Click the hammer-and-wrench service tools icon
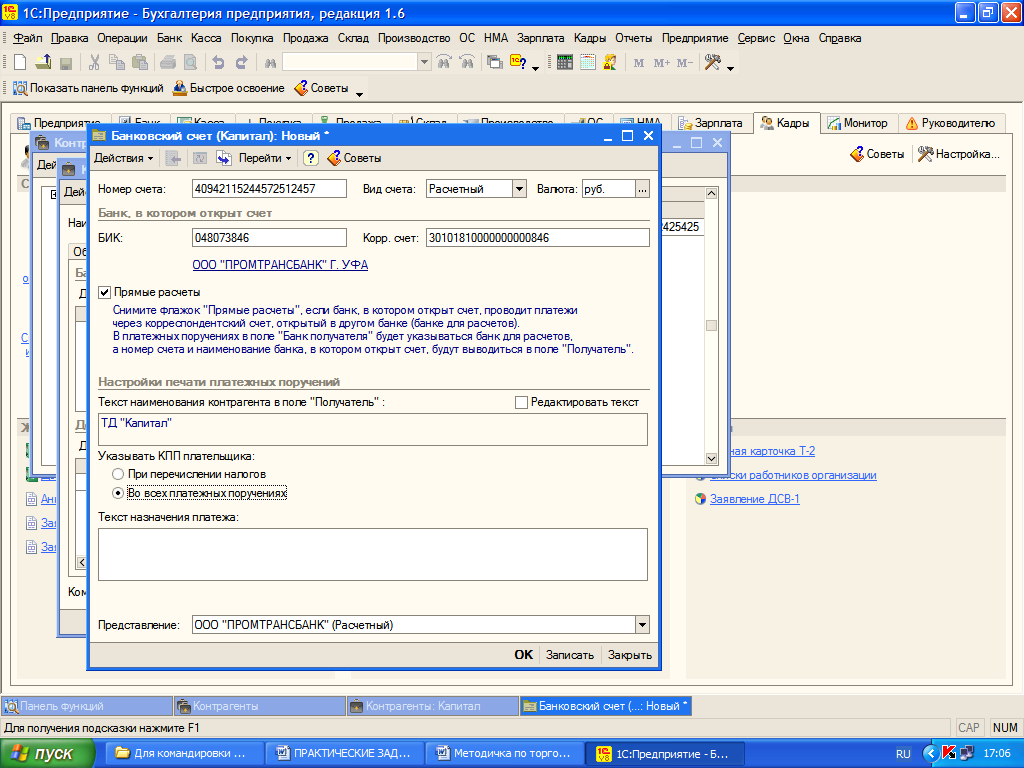Viewport: 1024px width, 768px height. coord(712,63)
